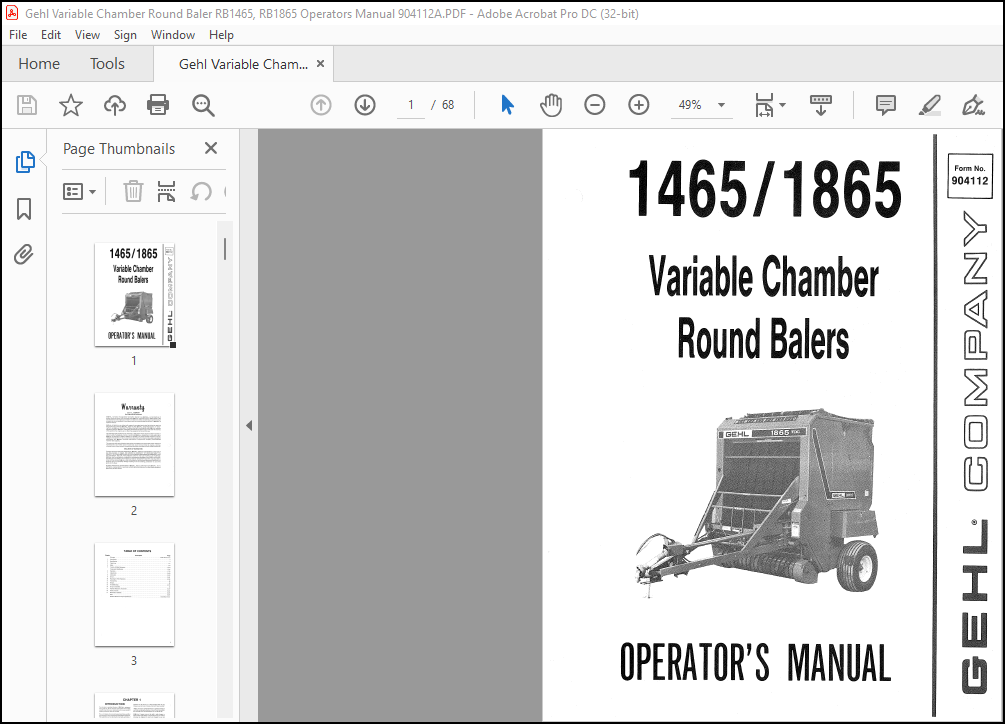
Task: Open the Window menu
Action: point(173,35)
